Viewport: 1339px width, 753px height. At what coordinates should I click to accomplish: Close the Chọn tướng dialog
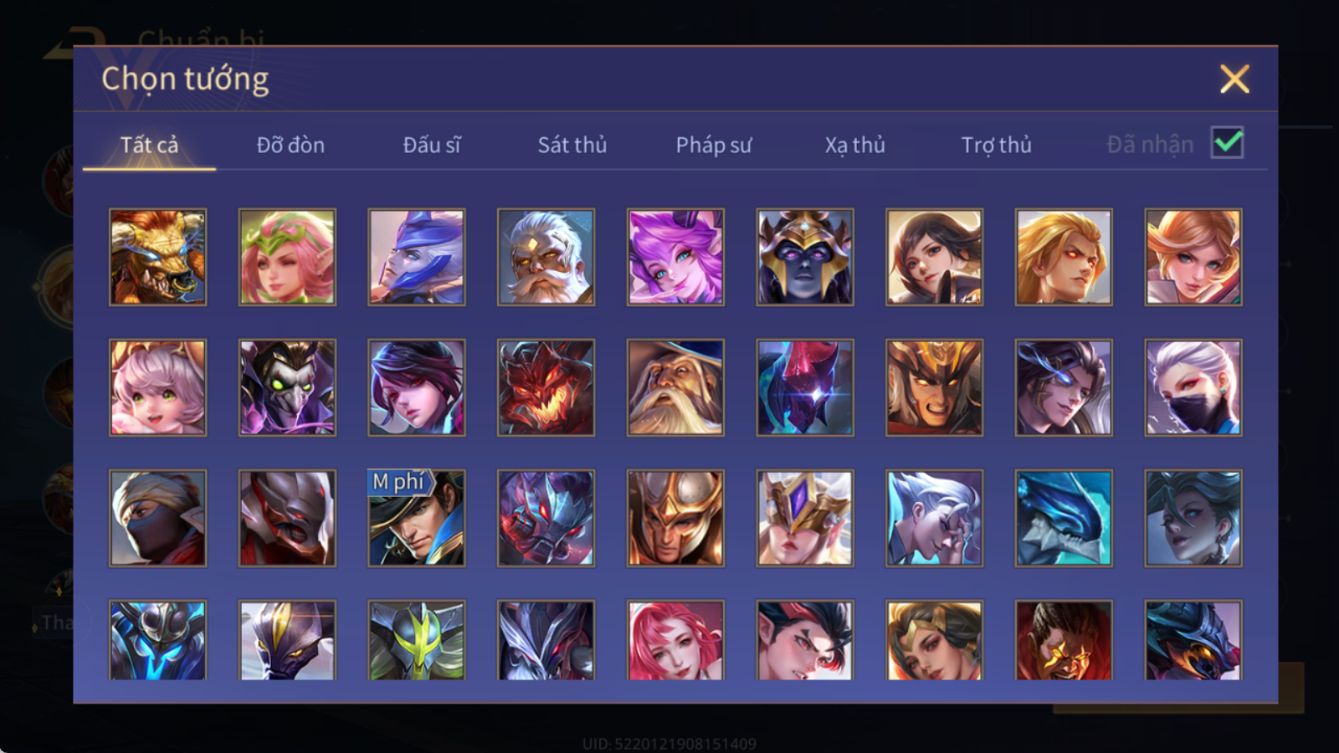tap(1235, 79)
